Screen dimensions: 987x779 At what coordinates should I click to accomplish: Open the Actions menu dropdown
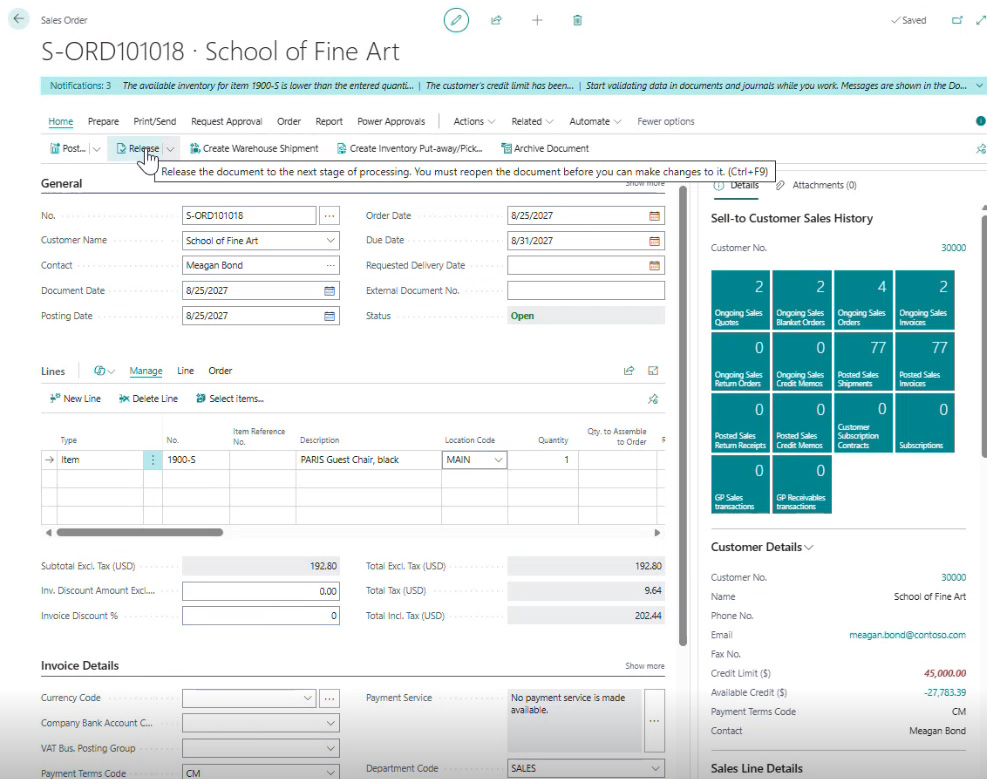[474, 121]
